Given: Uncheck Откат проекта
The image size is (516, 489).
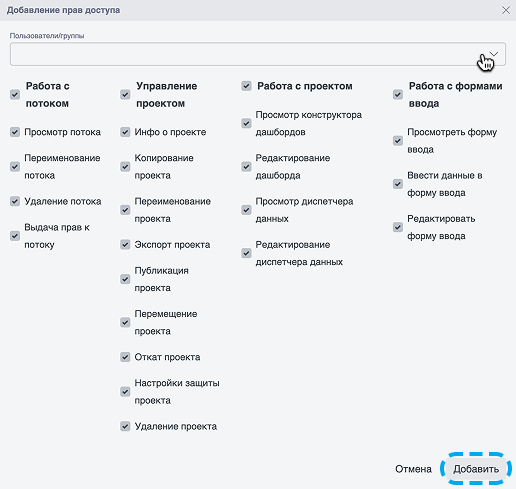Looking at the screenshot, I should pos(125,357).
